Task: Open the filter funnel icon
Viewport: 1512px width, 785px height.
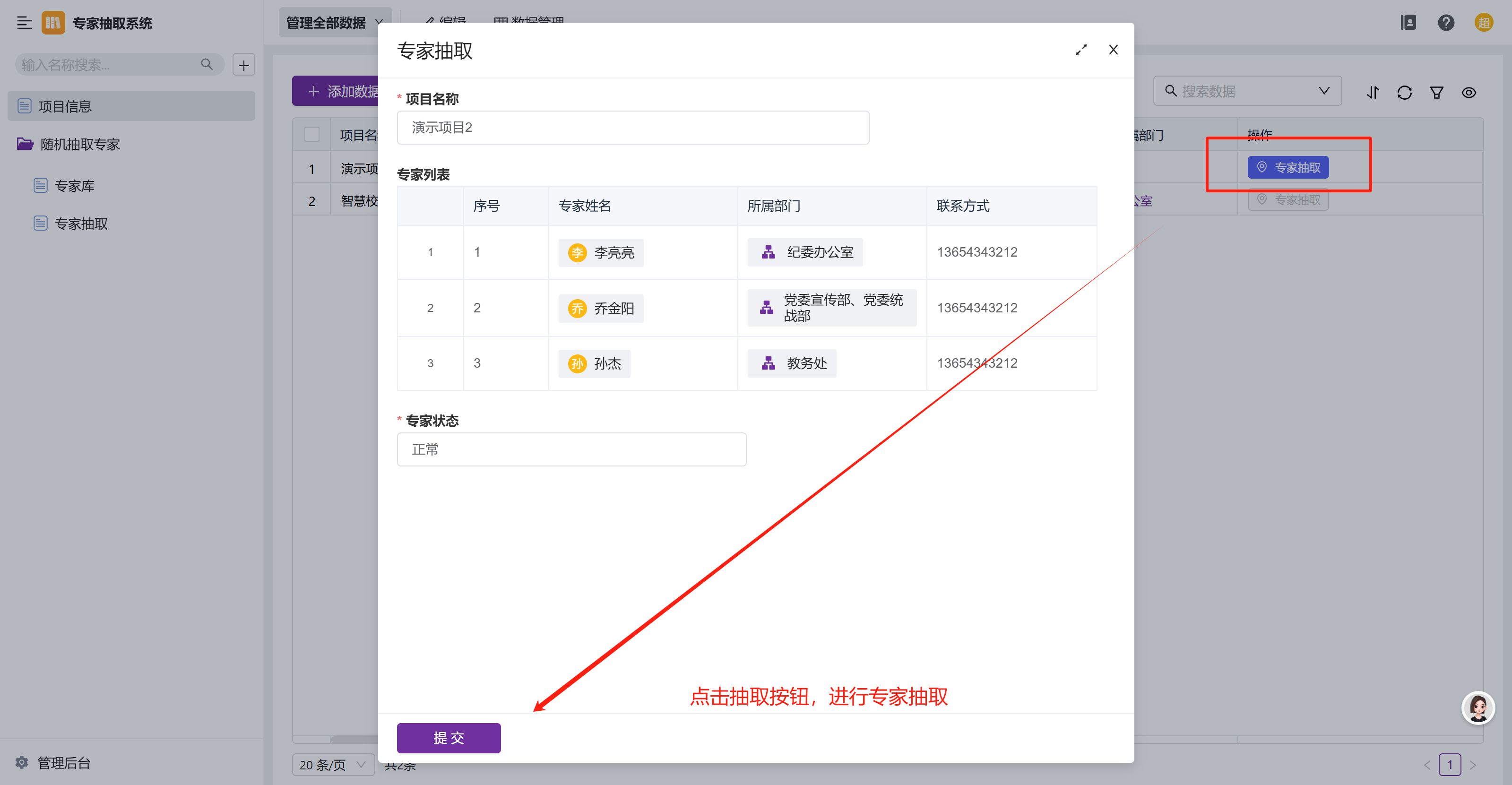Action: click(x=1436, y=92)
